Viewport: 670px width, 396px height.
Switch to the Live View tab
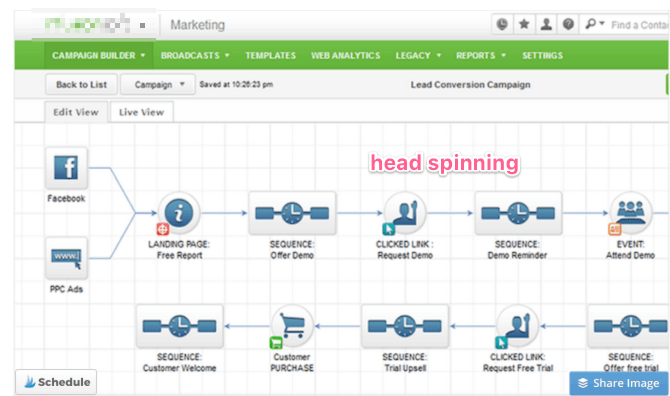(141, 112)
